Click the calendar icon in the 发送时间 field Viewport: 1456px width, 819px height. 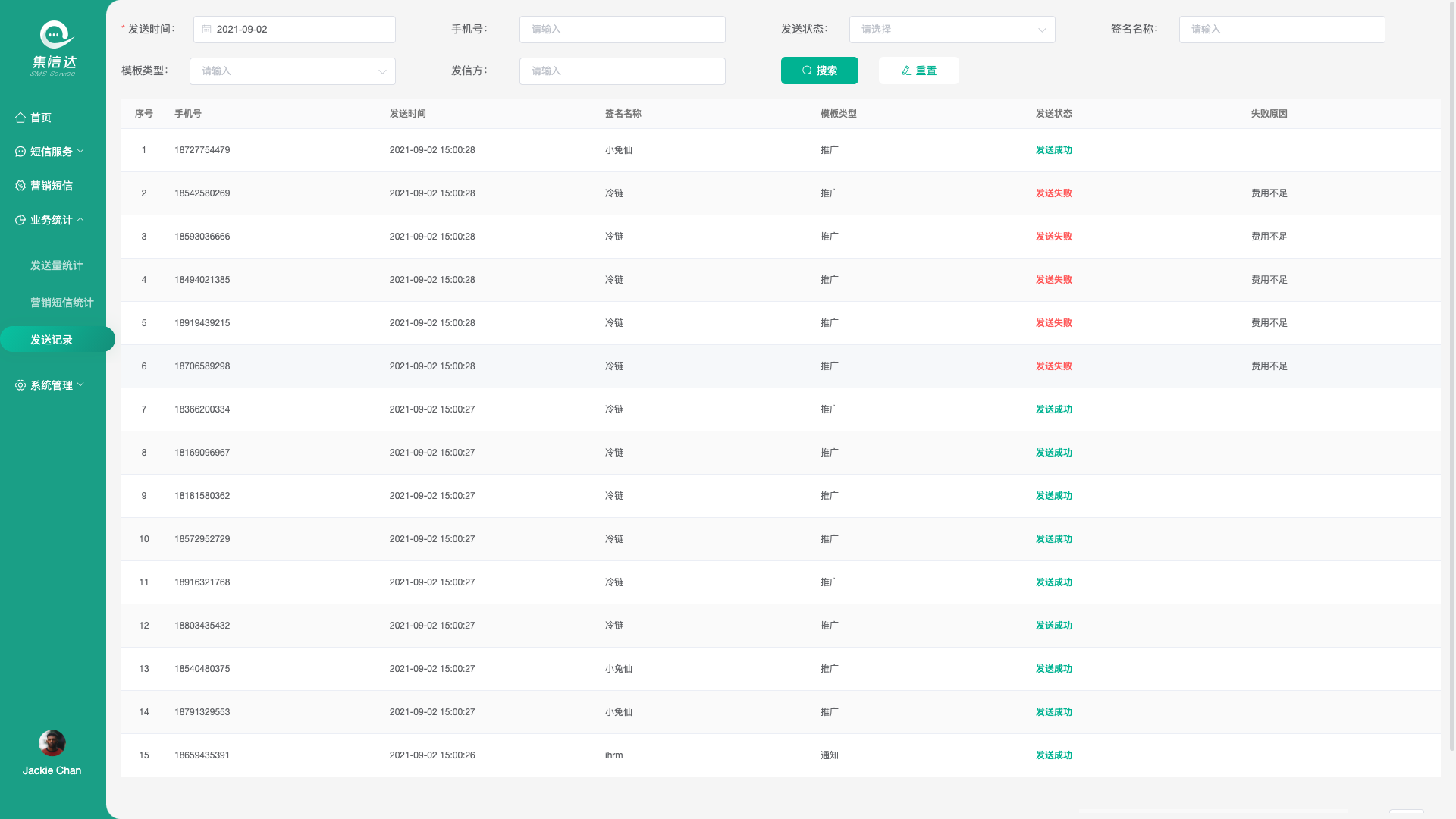pyautogui.click(x=206, y=30)
